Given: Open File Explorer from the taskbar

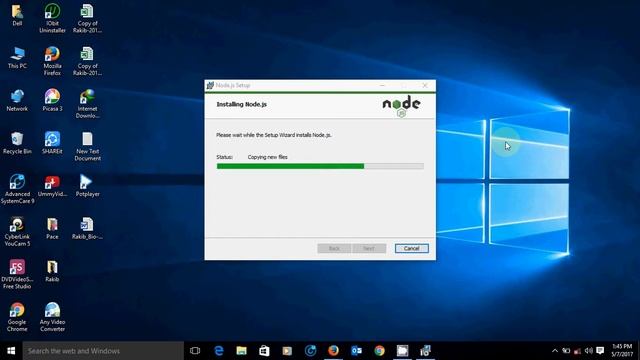Looking at the screenshot, I should [242, 351].
